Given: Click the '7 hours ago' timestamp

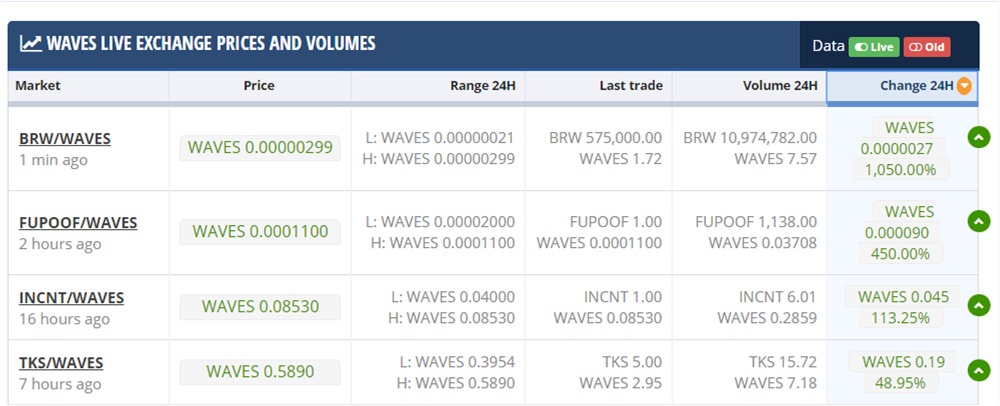Looking at the screenshot, I should click(x=60, y=385).
